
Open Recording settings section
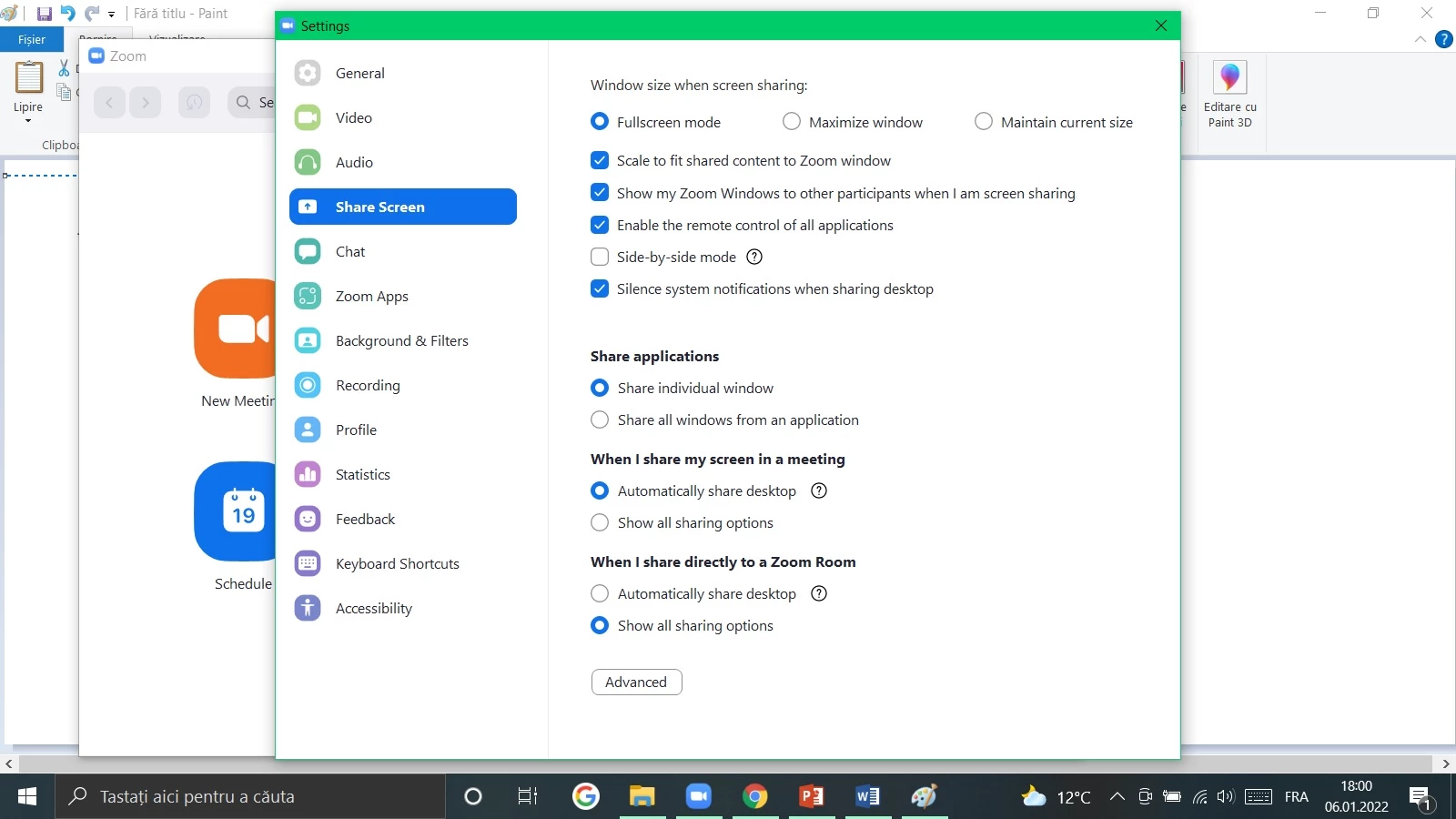403,385
